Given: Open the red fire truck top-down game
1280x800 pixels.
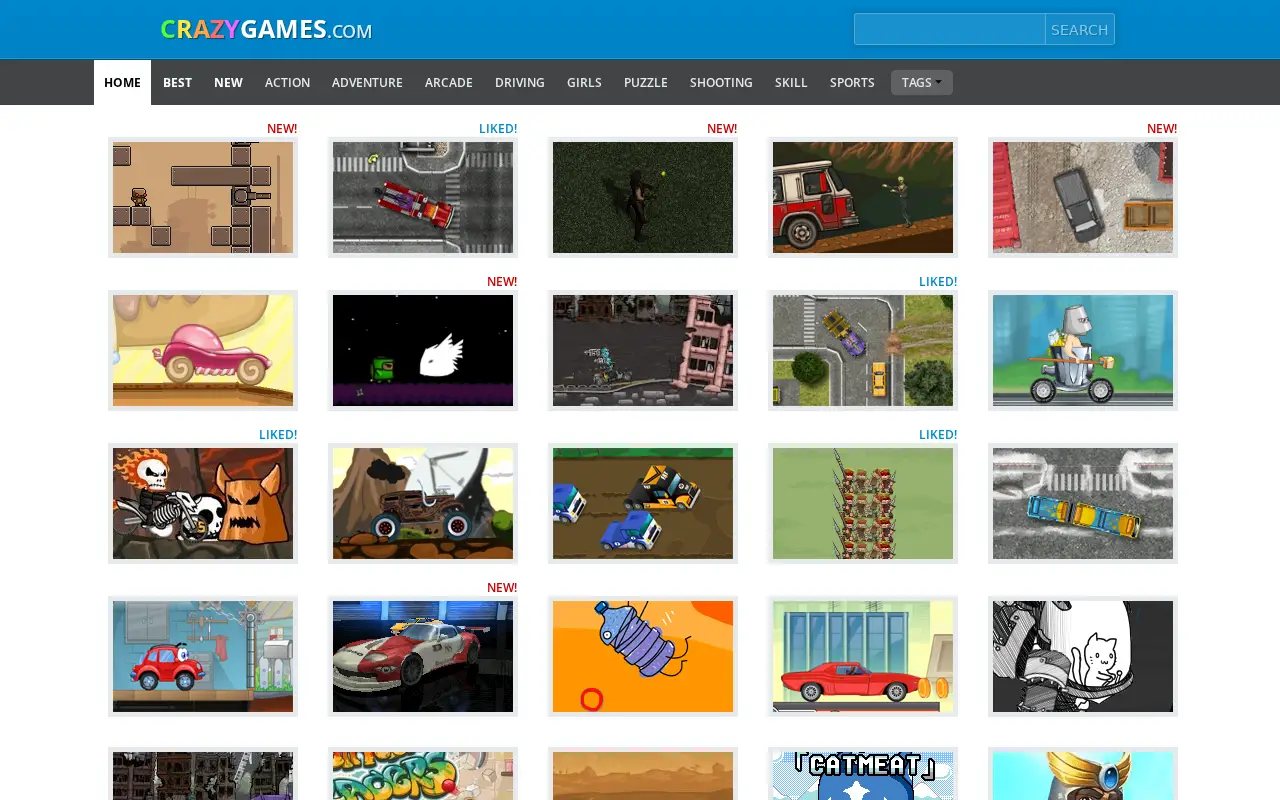Looking at the screenshot, I should click(x=423, y=197).
